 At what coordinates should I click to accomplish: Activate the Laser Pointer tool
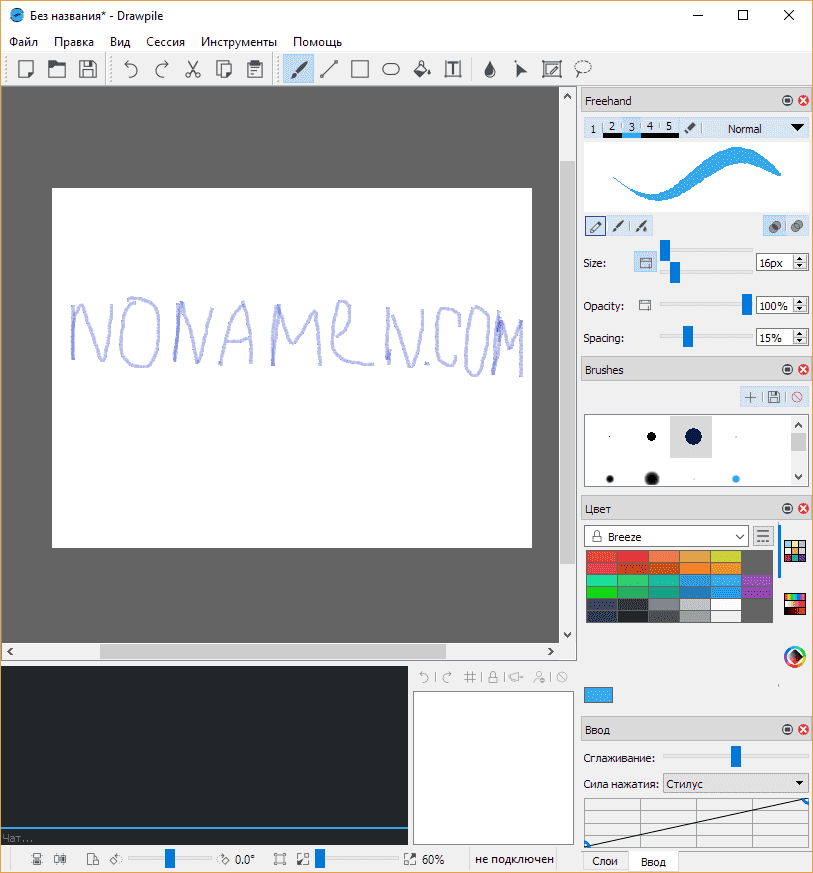pos(520,69)
